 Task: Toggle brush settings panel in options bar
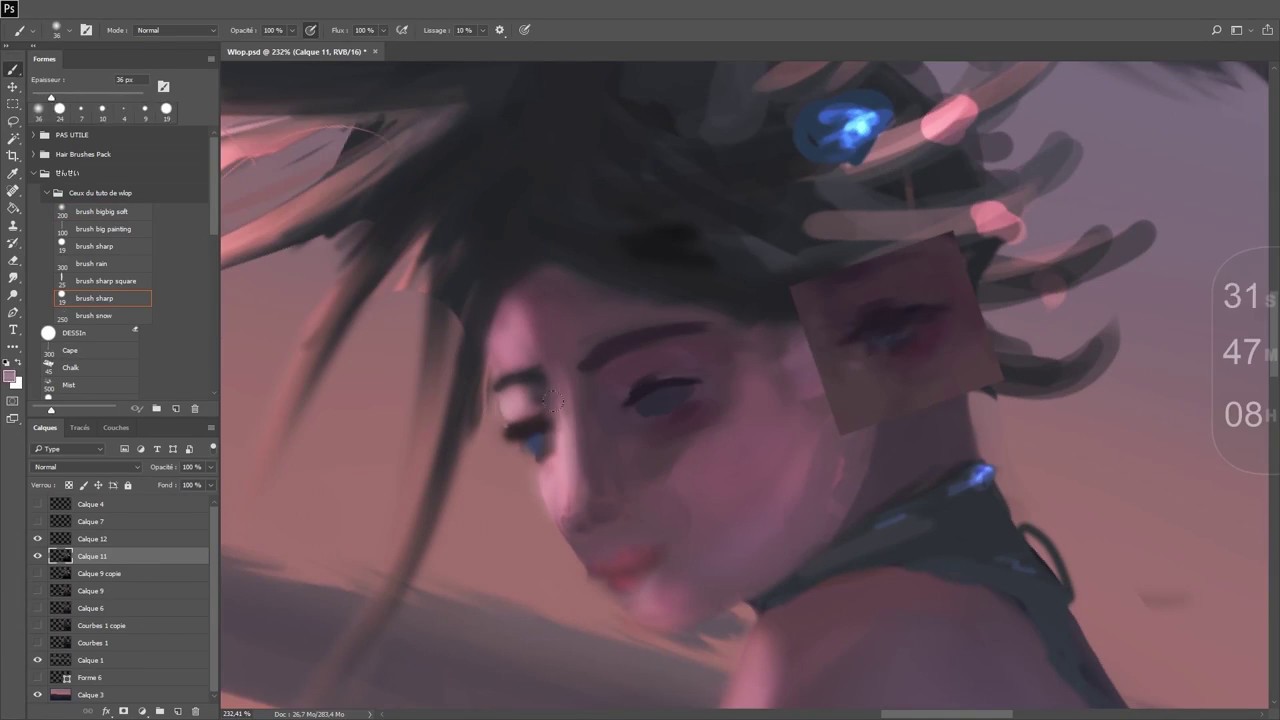click(86, 30)
